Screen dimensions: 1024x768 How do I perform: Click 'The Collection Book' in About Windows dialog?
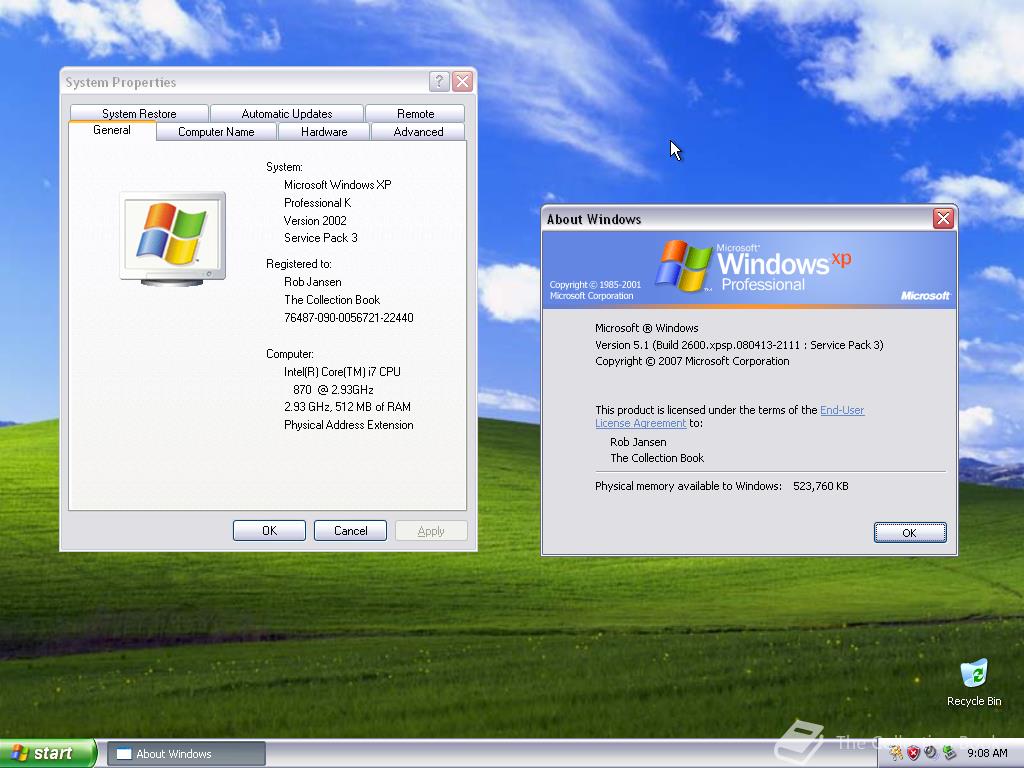tap(657, 458)
